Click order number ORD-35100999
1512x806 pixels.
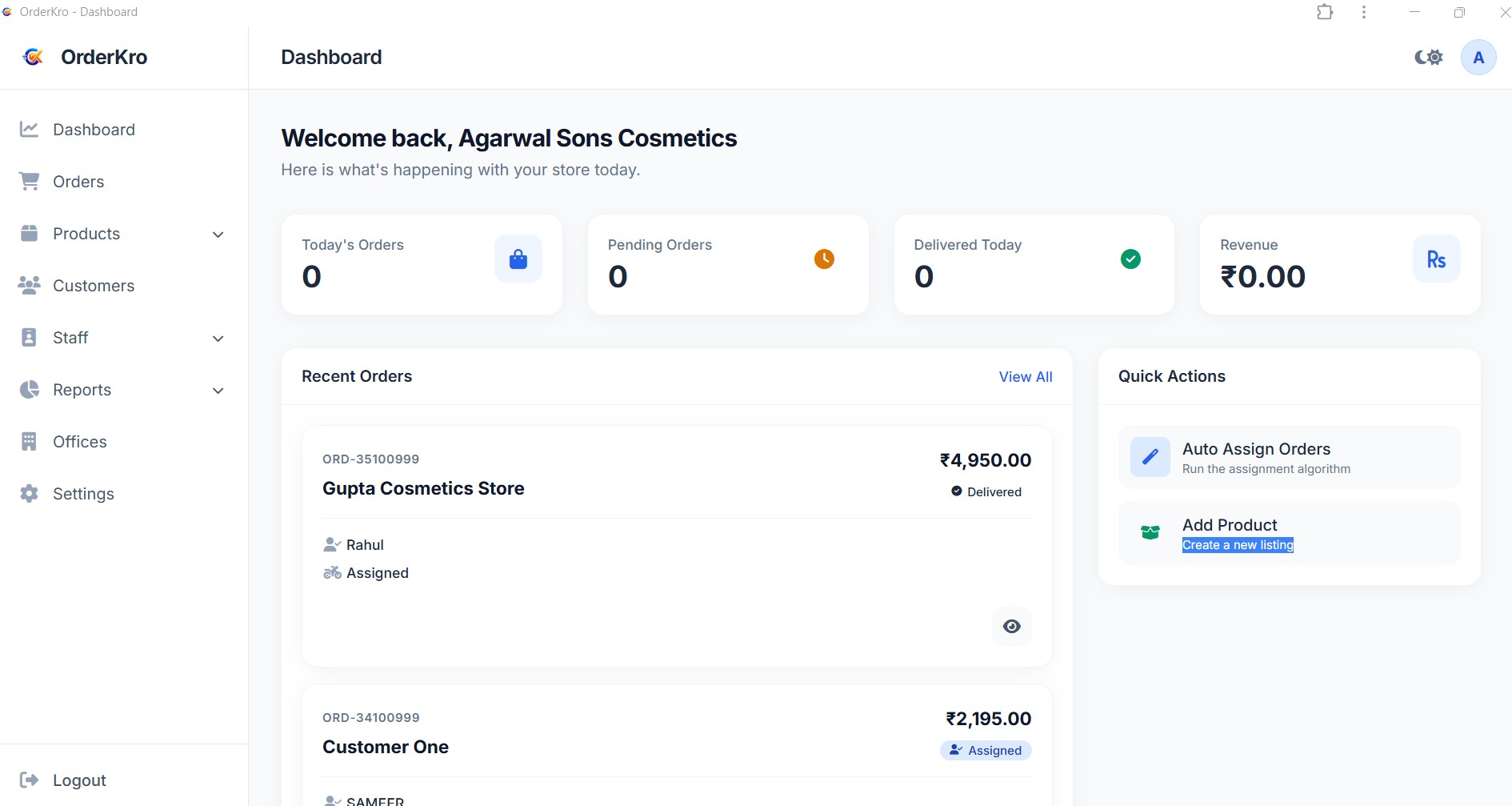pos(370,459)
